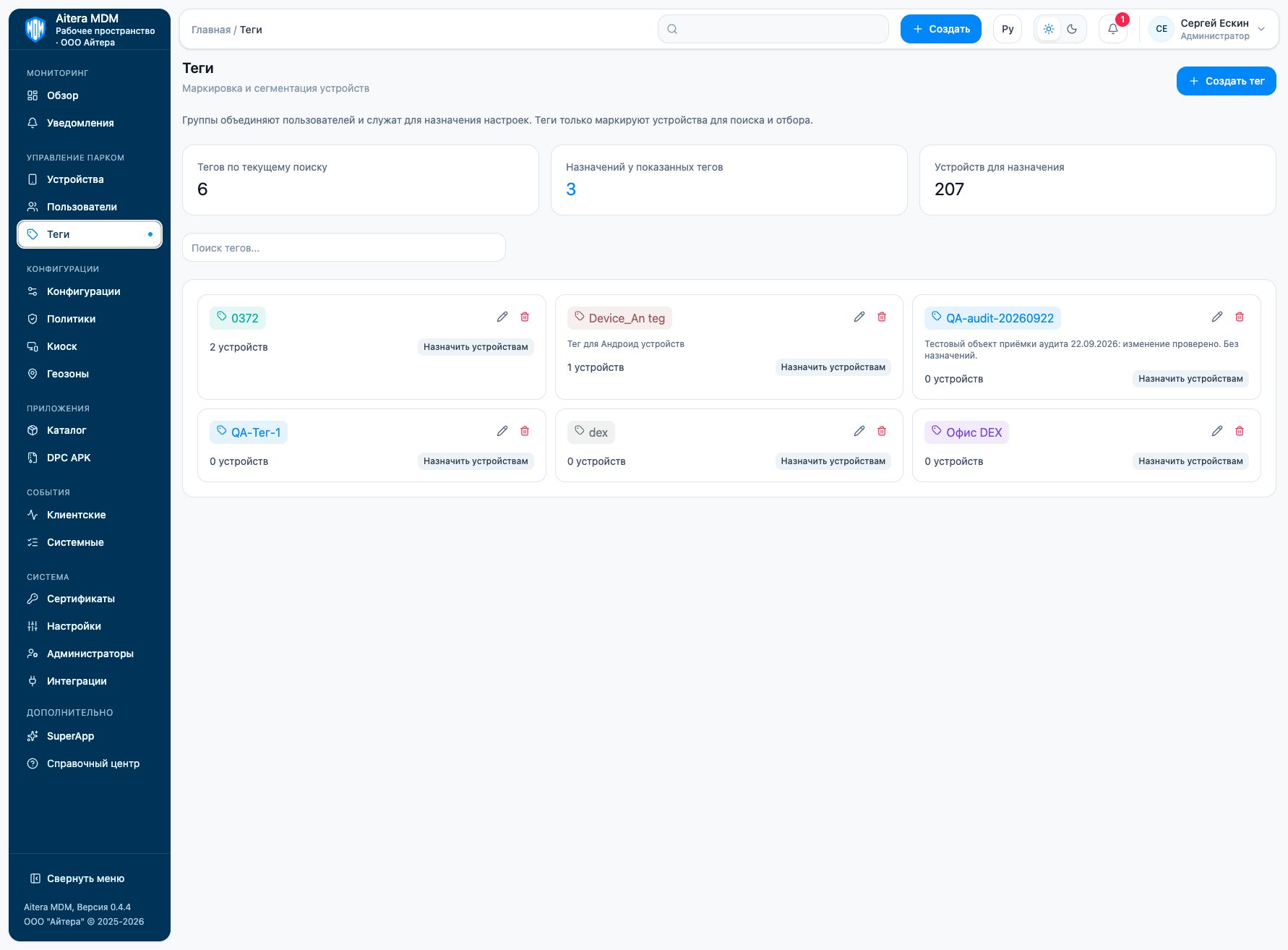Click the pencil icon for QA-audit-20260922
1288x950 pixels.
1217,317
